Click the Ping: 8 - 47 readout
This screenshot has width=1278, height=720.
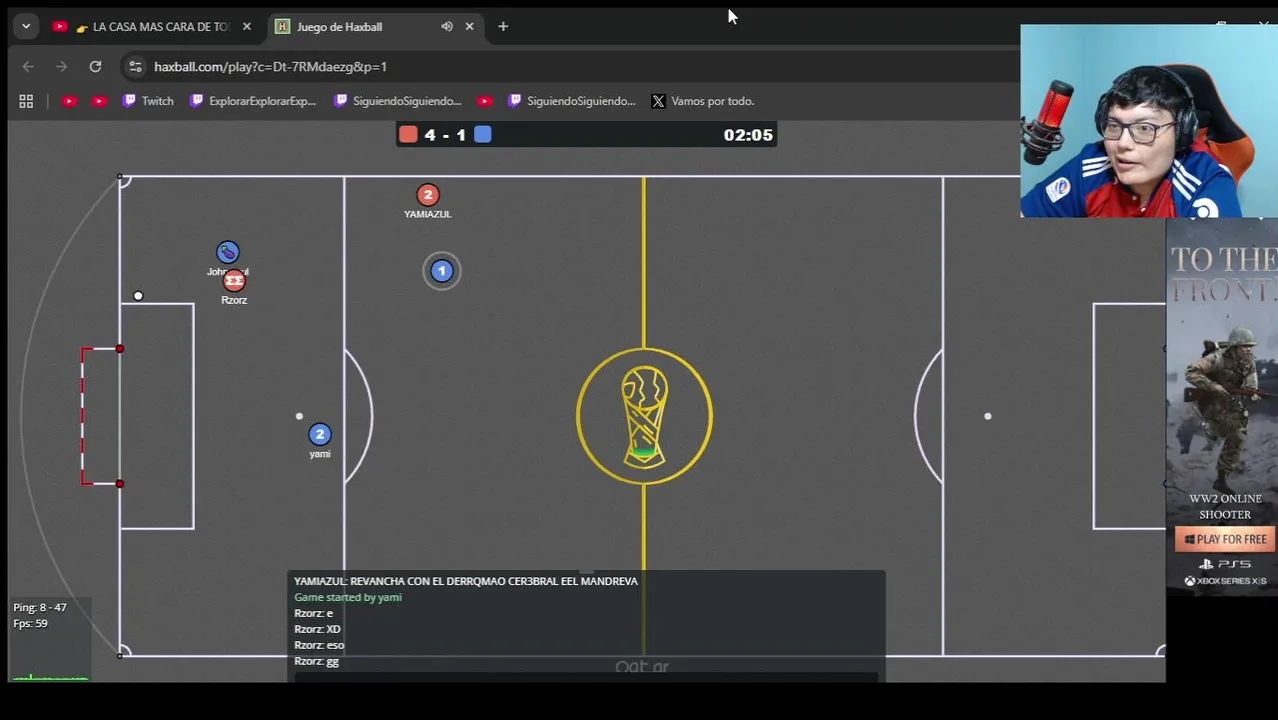point(40,608)
